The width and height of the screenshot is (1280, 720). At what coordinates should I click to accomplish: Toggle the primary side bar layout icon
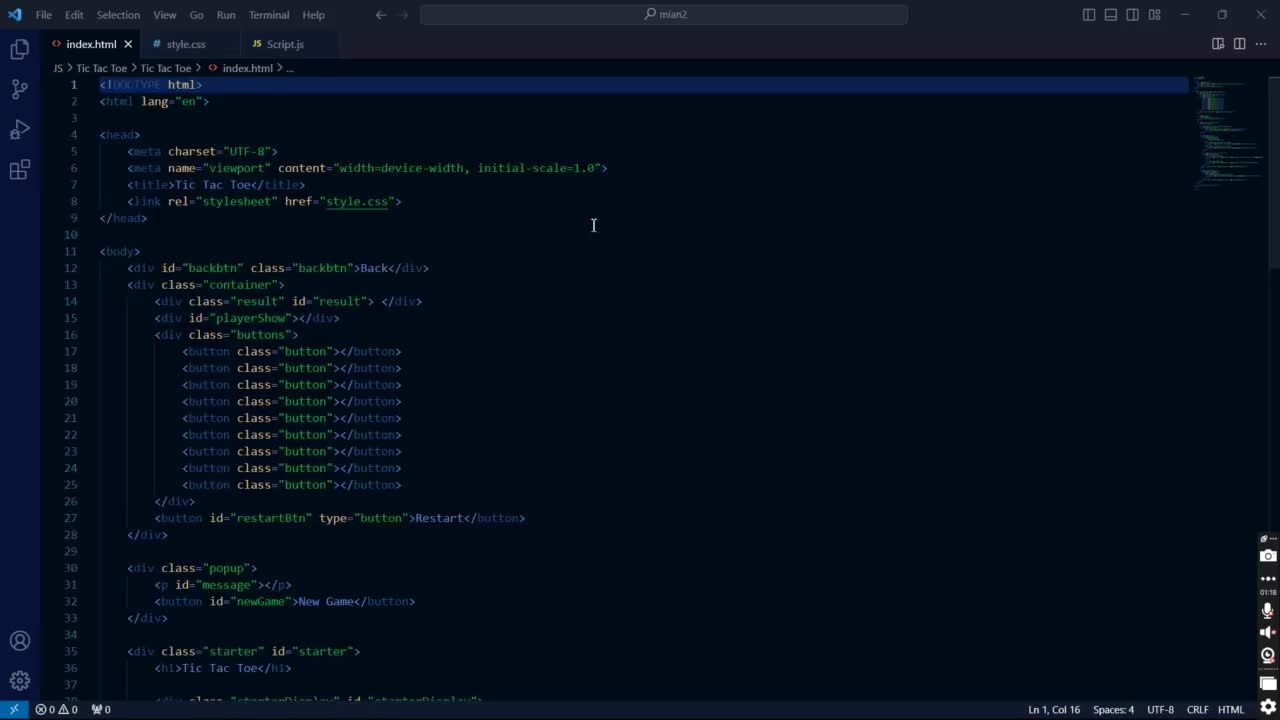click(x=1089, y=15)
